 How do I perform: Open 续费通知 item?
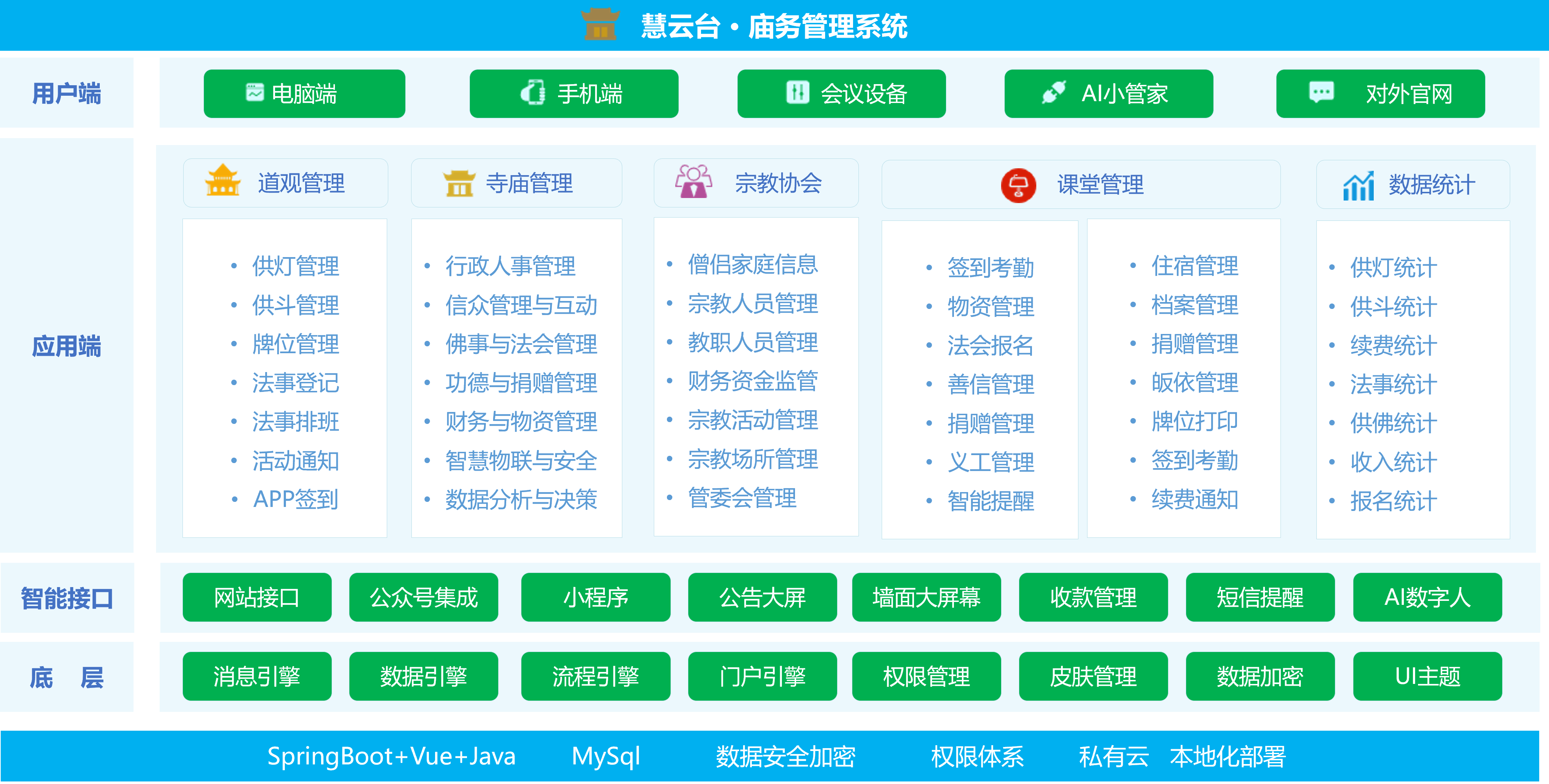pos(1195,499)
